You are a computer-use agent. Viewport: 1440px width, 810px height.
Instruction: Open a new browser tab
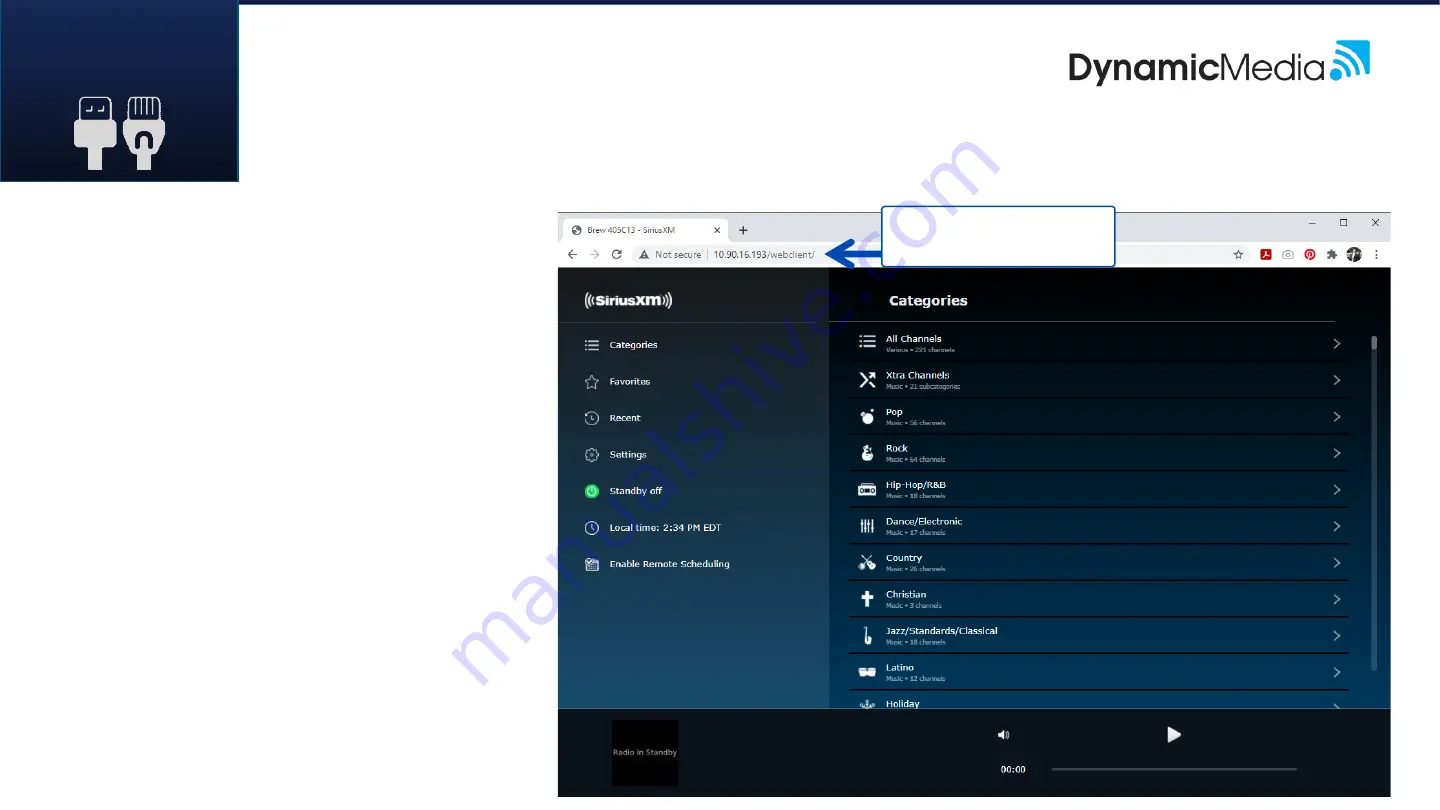(743, 230)
